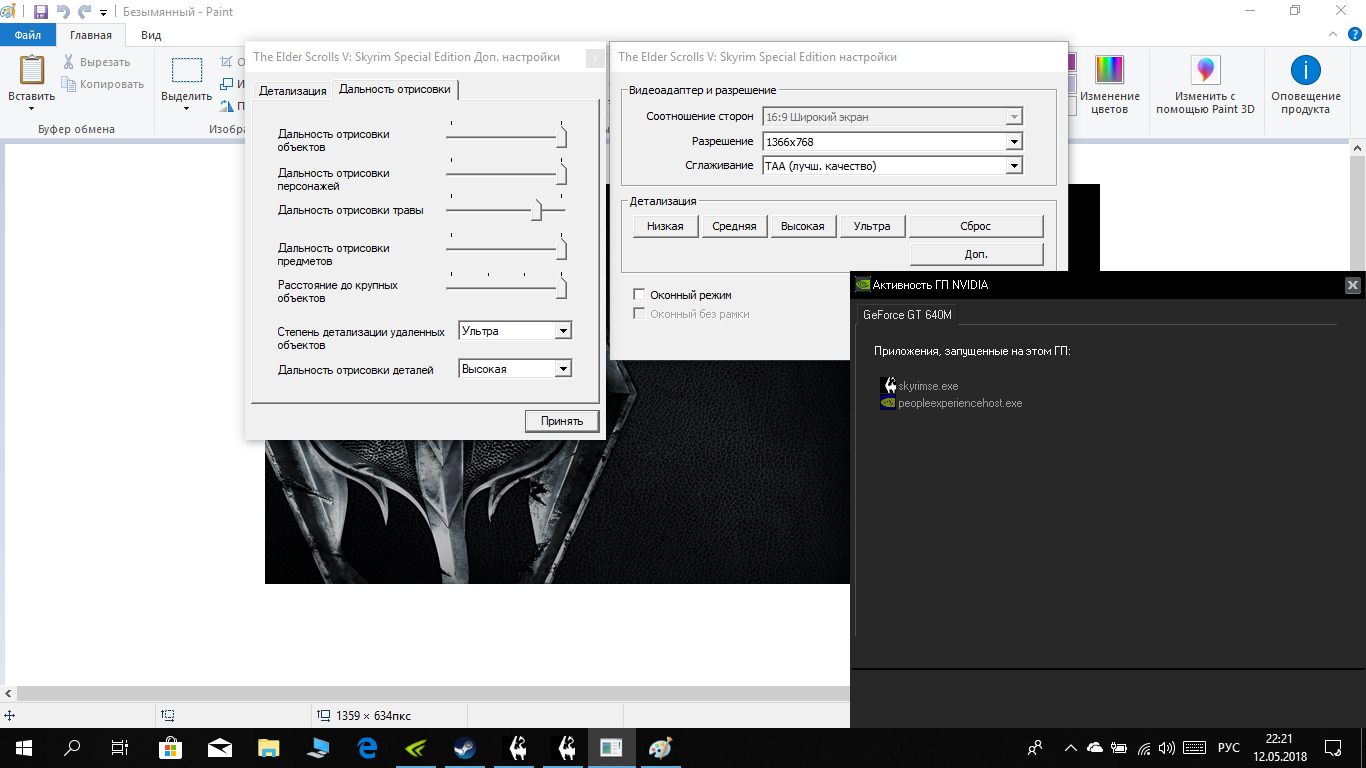Open advanced settings with Доп. button

pyautogui.click(x=976, y=254)
